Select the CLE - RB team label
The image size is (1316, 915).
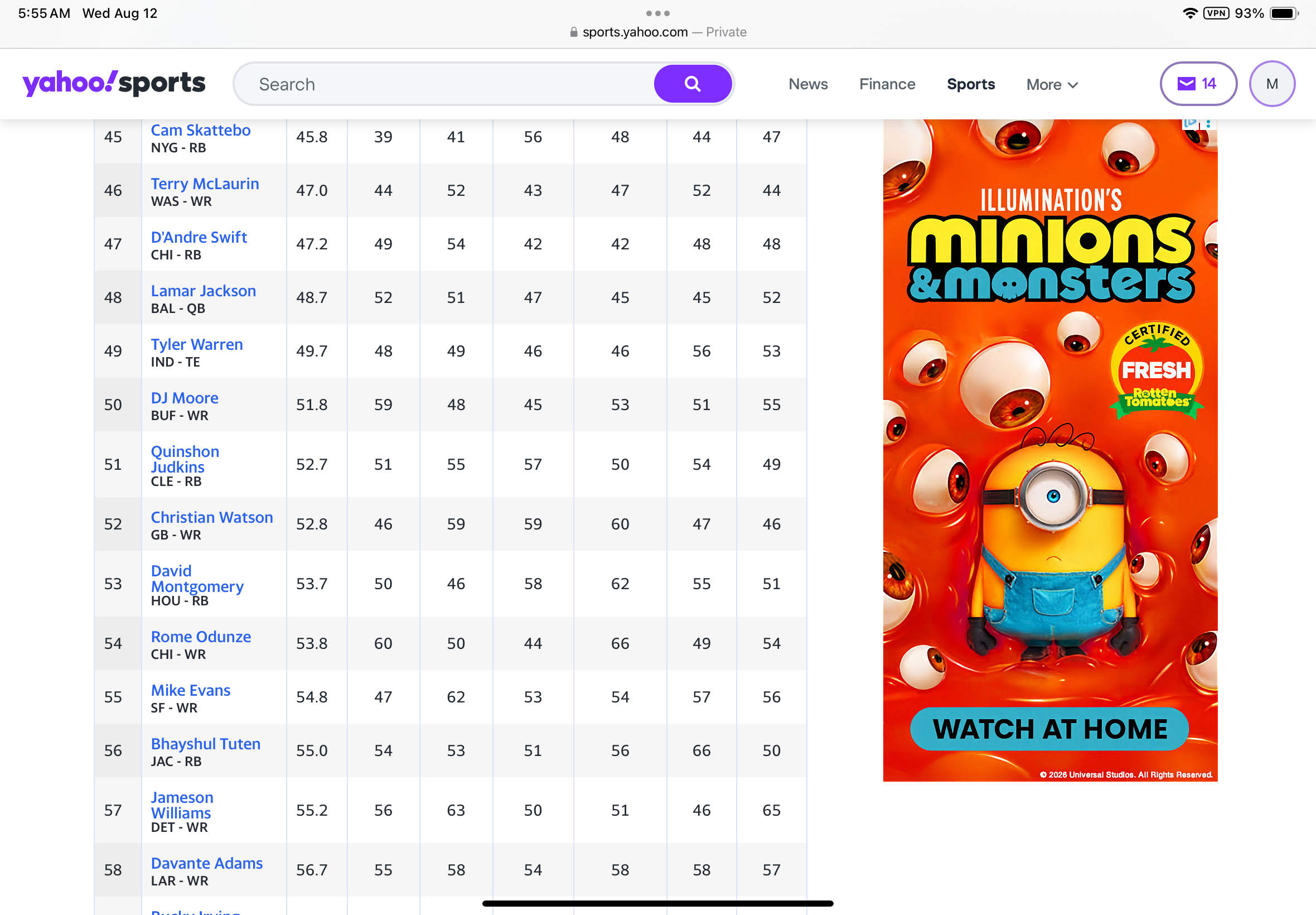click(x=176, y=481)
